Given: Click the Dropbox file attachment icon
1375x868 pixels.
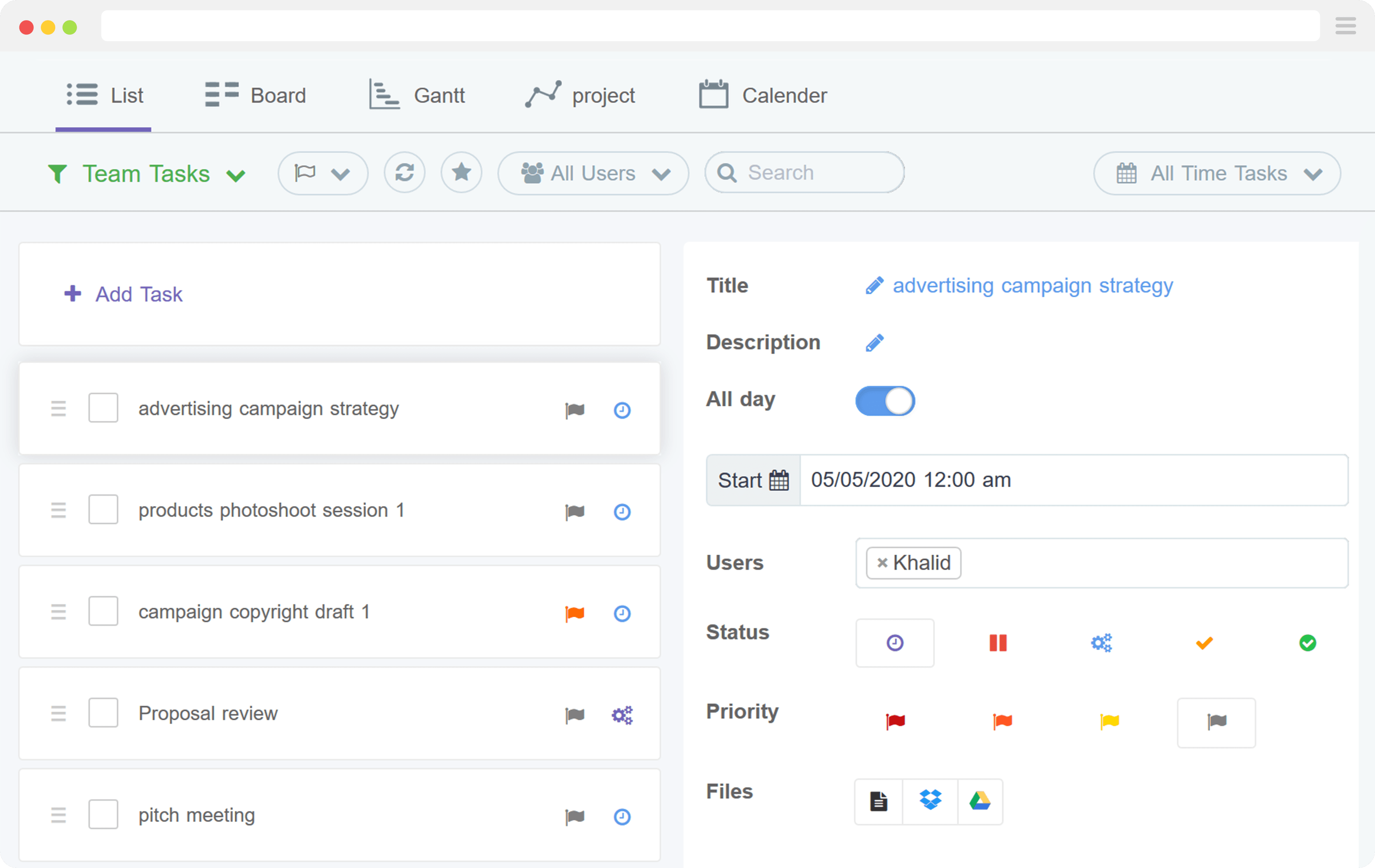Looking at the screenshot, I should click(x=930, y=801).
